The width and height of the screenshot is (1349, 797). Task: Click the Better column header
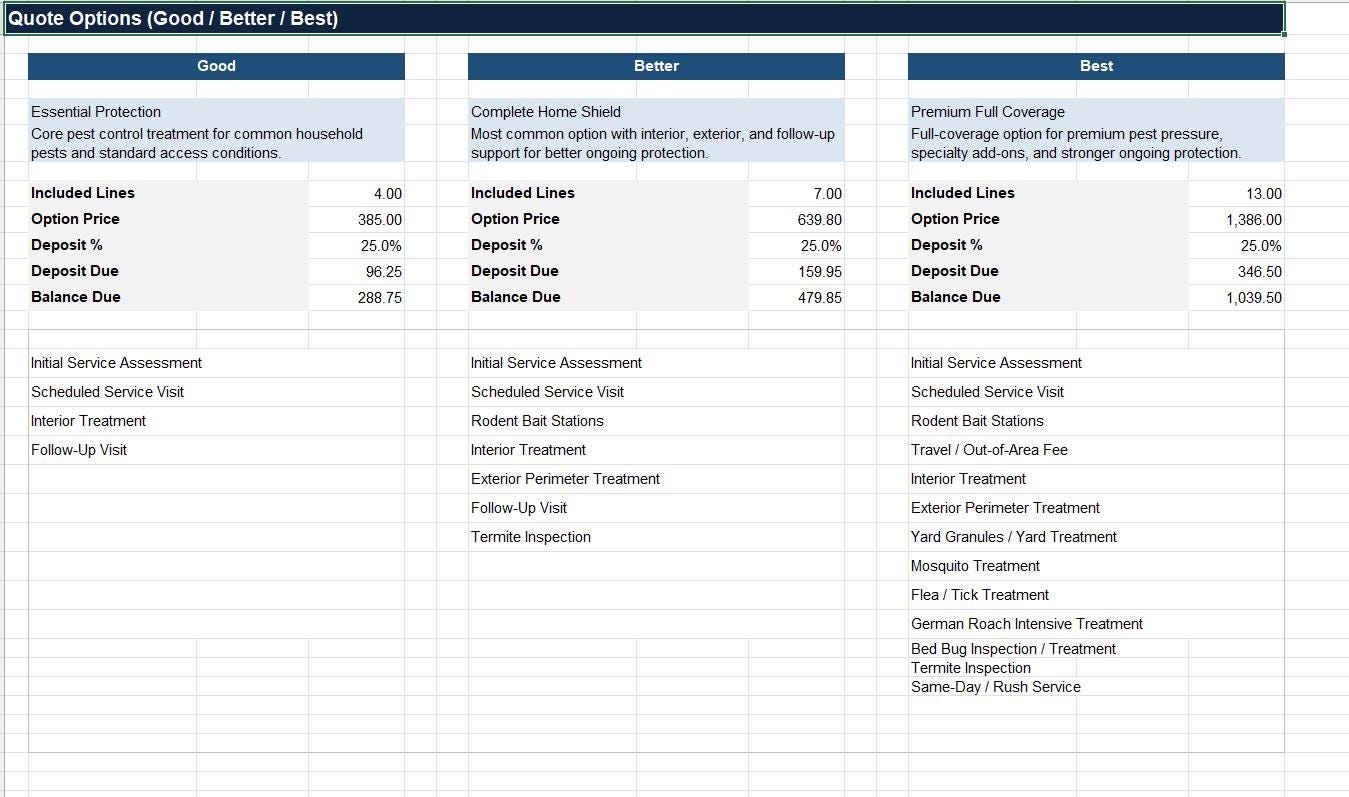(x=656, y=66)
